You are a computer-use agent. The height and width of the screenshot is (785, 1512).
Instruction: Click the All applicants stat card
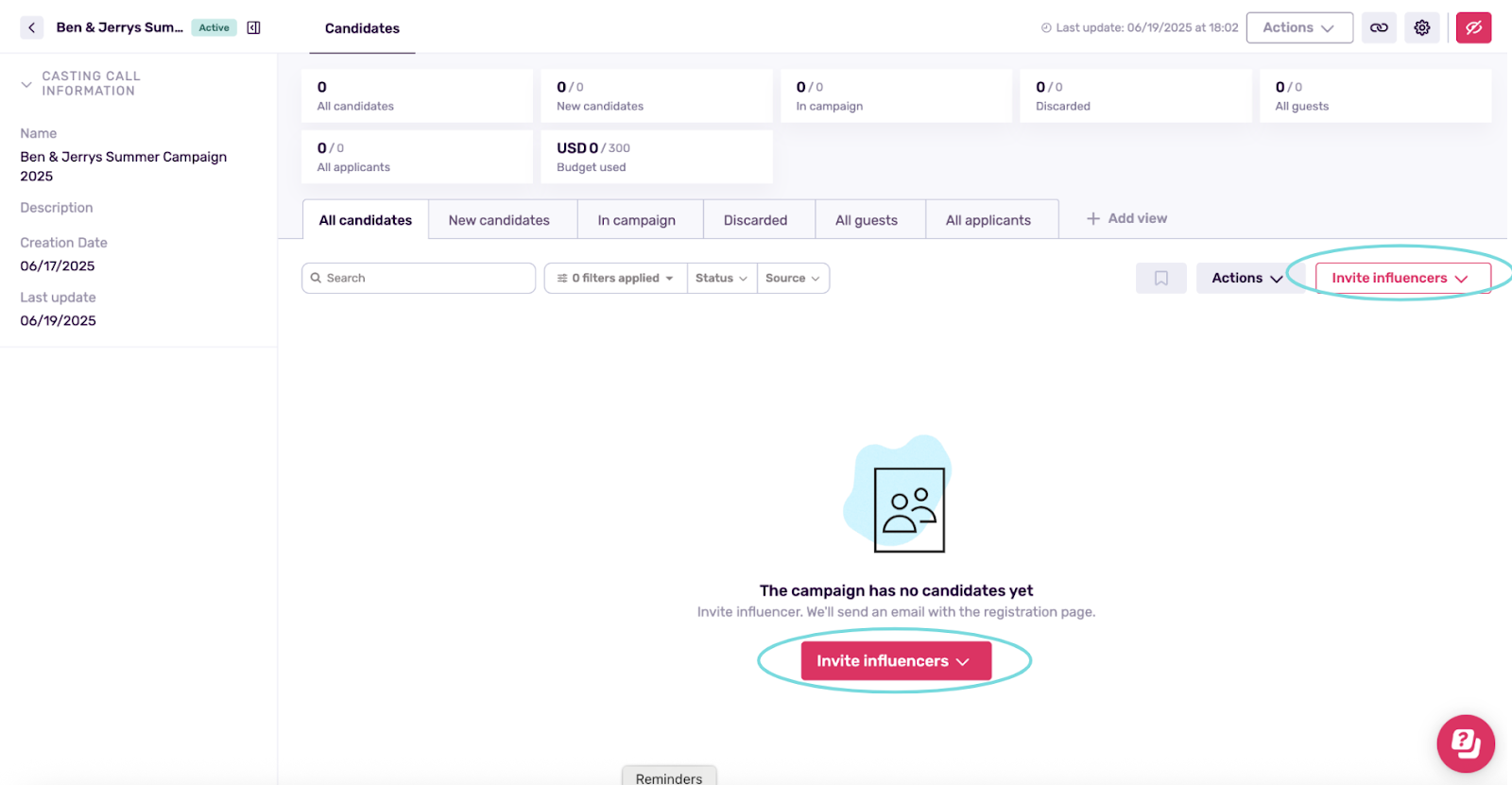[x=417, y=157]
